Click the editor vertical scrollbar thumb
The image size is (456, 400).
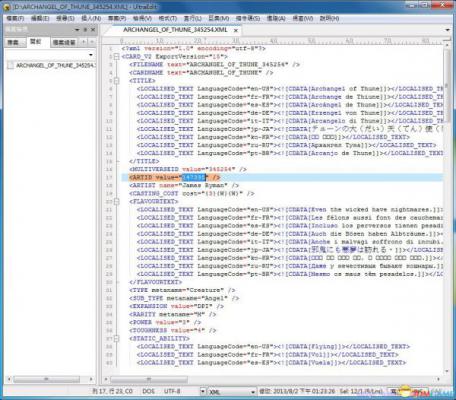tap(447, 85)
